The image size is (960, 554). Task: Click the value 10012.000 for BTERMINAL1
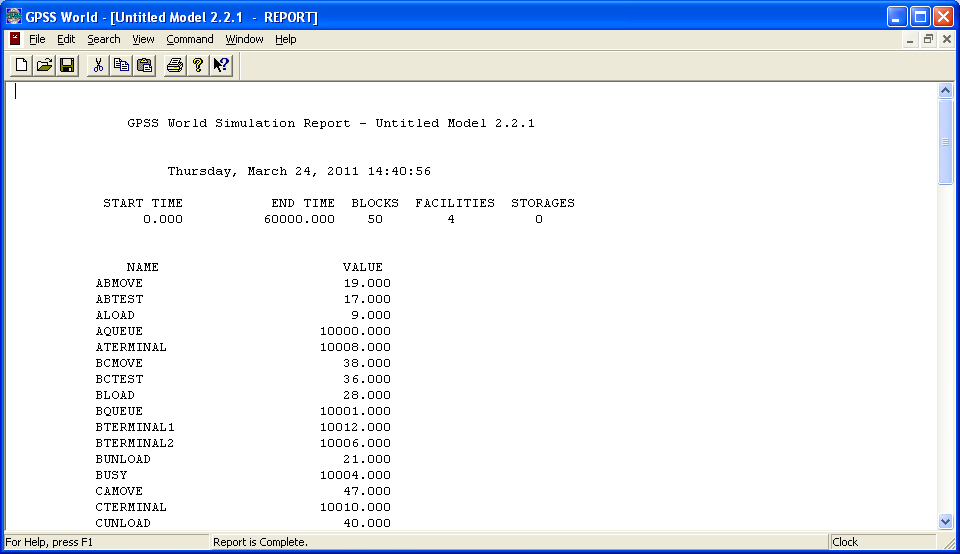[355, 427]
